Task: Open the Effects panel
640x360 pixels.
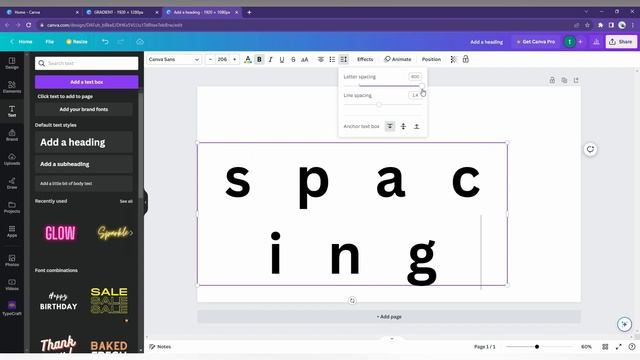Action: tap(365, 60)
